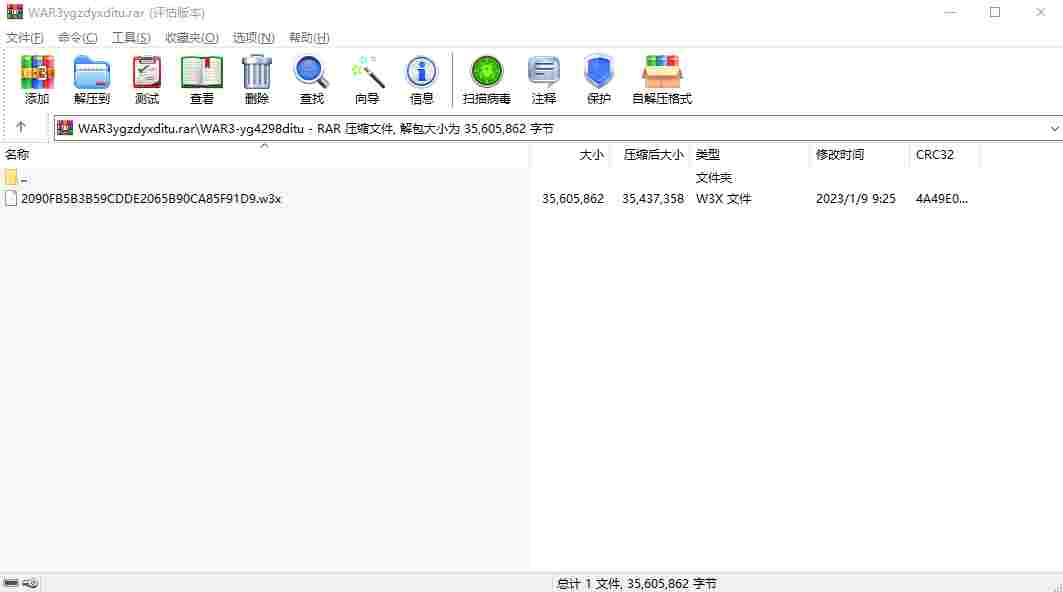The width and height of the screenshot is (1063, 592).
Task: Open the Help (帮助) menu
Action: 309,38
